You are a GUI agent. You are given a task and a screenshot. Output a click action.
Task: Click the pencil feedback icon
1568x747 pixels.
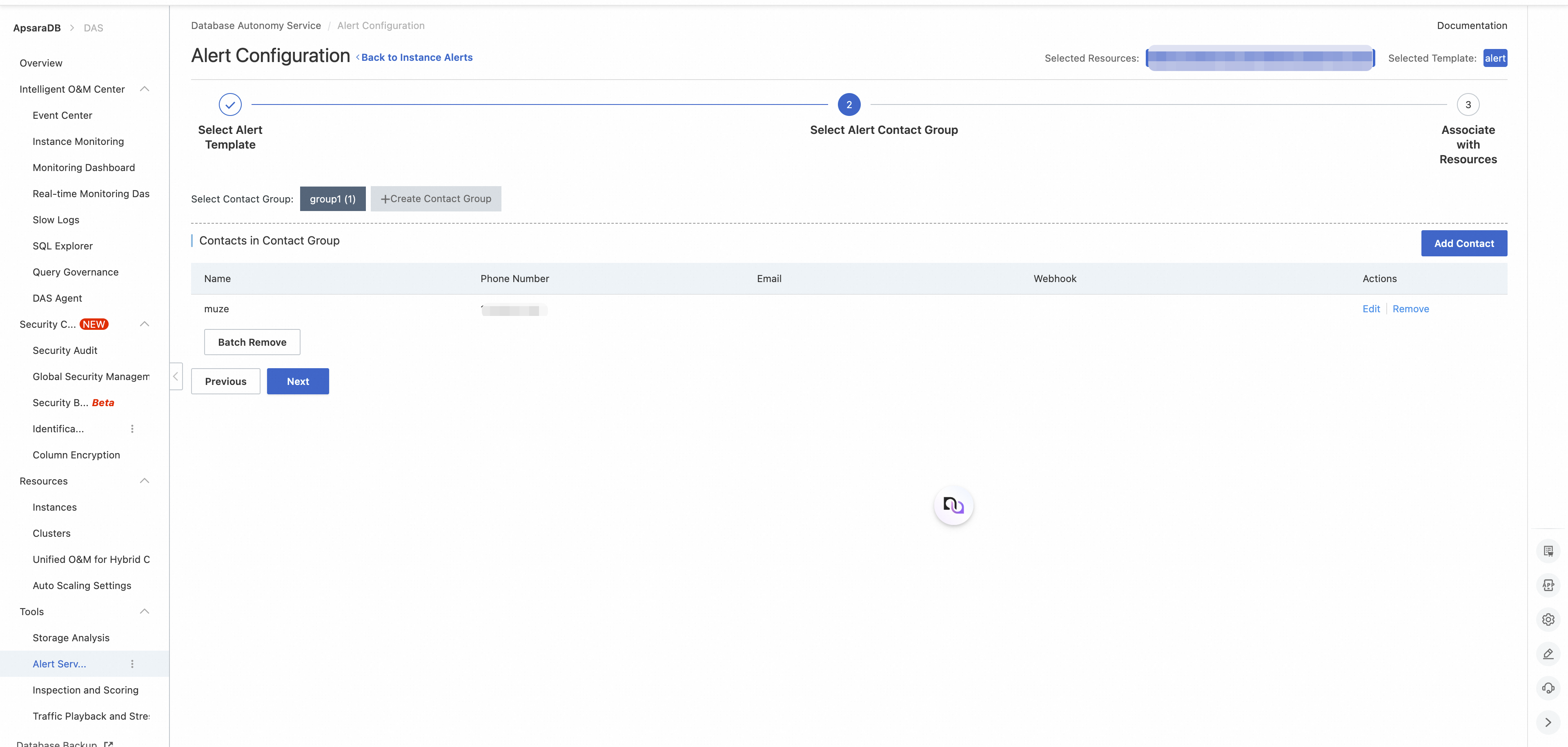1548,654
